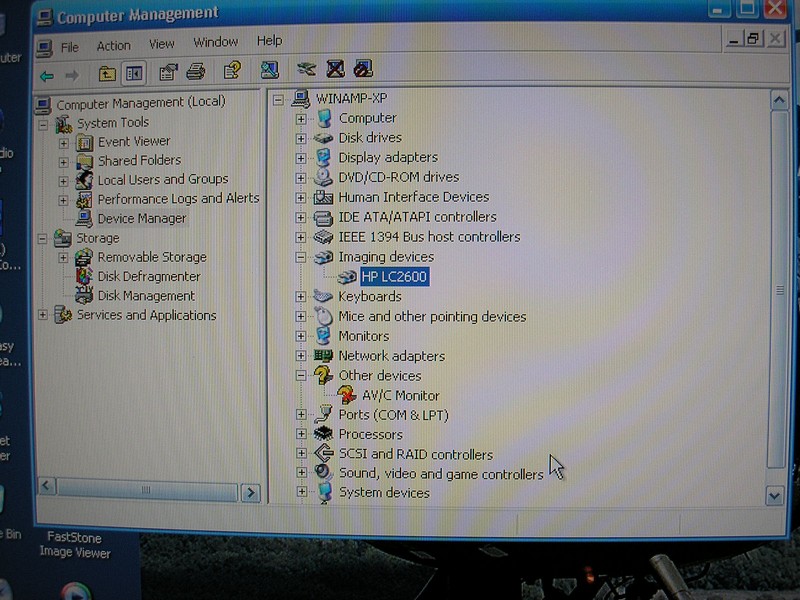The width and height of the screenshot is (800, 600).
Task: Open the File menu
Action: [x=69, y=47]
